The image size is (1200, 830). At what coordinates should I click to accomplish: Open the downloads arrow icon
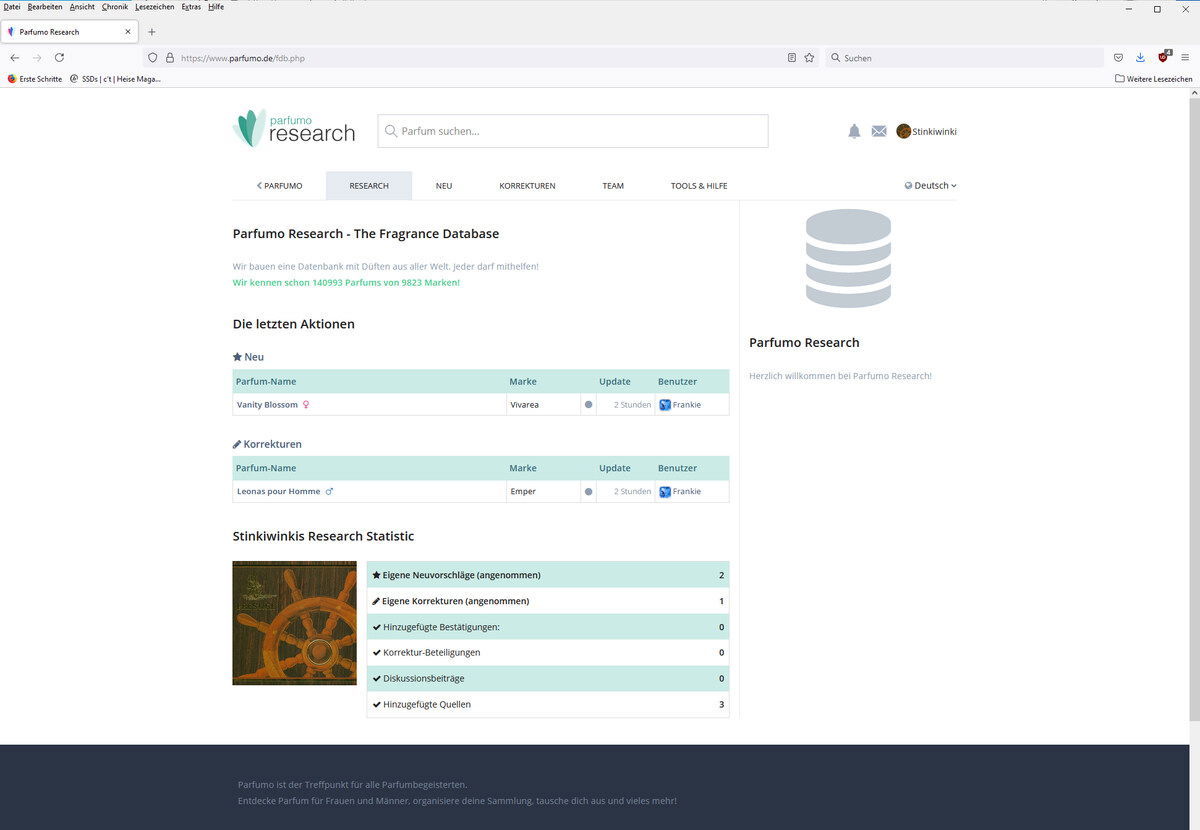pos(1140,58)
